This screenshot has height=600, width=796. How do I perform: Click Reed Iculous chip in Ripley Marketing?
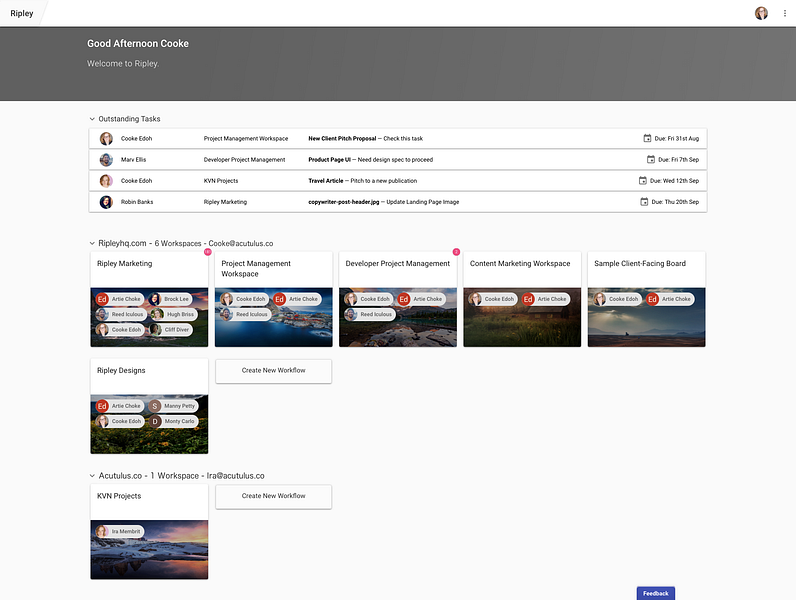pyautogui.click(x=121, y=314)
